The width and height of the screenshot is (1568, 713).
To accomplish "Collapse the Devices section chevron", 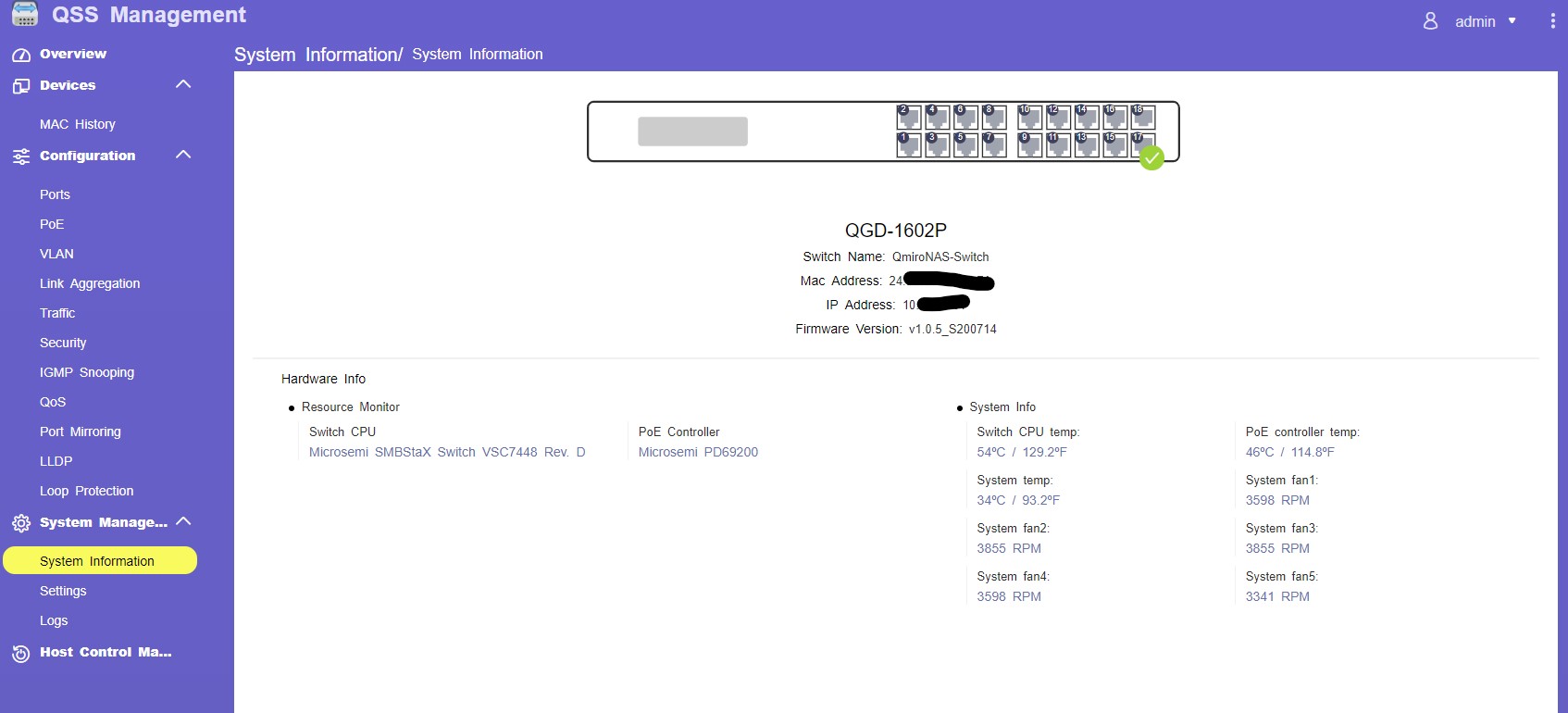I will pyautogui.click(x=183, y=84).
